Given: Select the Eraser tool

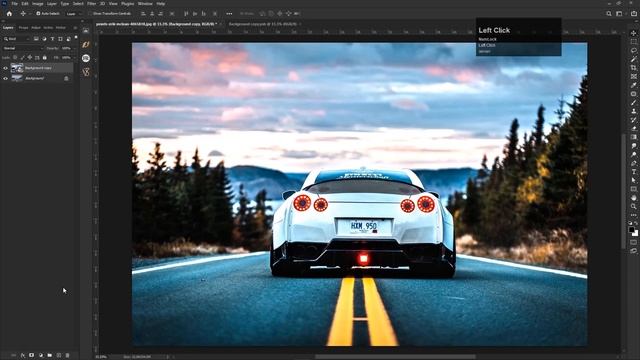Looking at the screenshot, I should pos(633,129).
